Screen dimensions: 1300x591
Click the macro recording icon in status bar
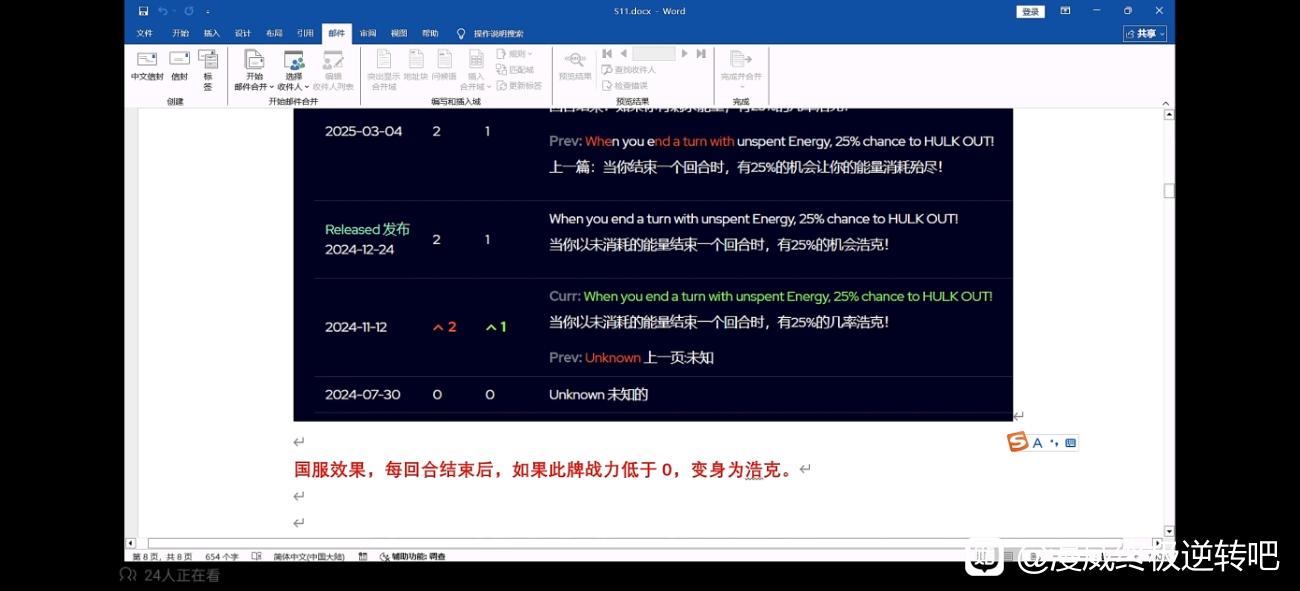363,556
